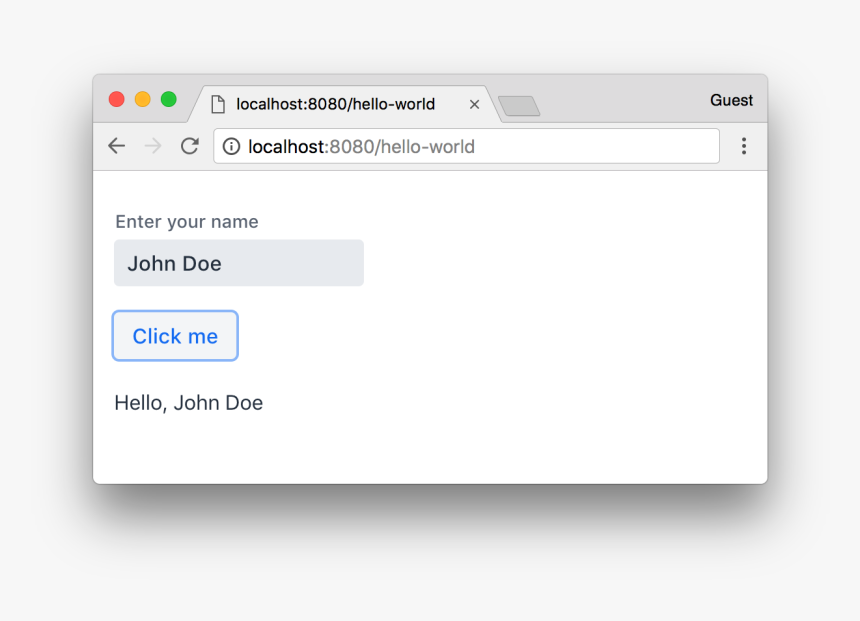Click the blank white area of the page
This screenshot has width=860, height=621.
tap(560, 330)
